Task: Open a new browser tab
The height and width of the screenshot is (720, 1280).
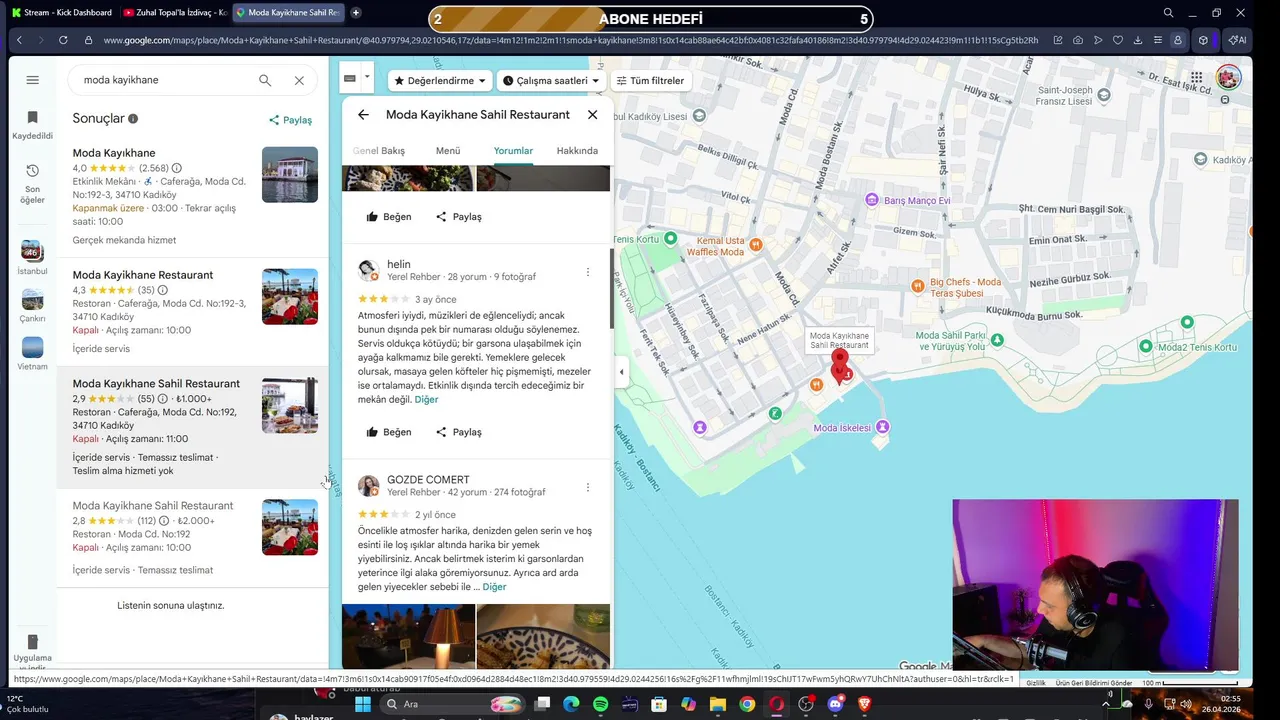Action: click(356, 13)
